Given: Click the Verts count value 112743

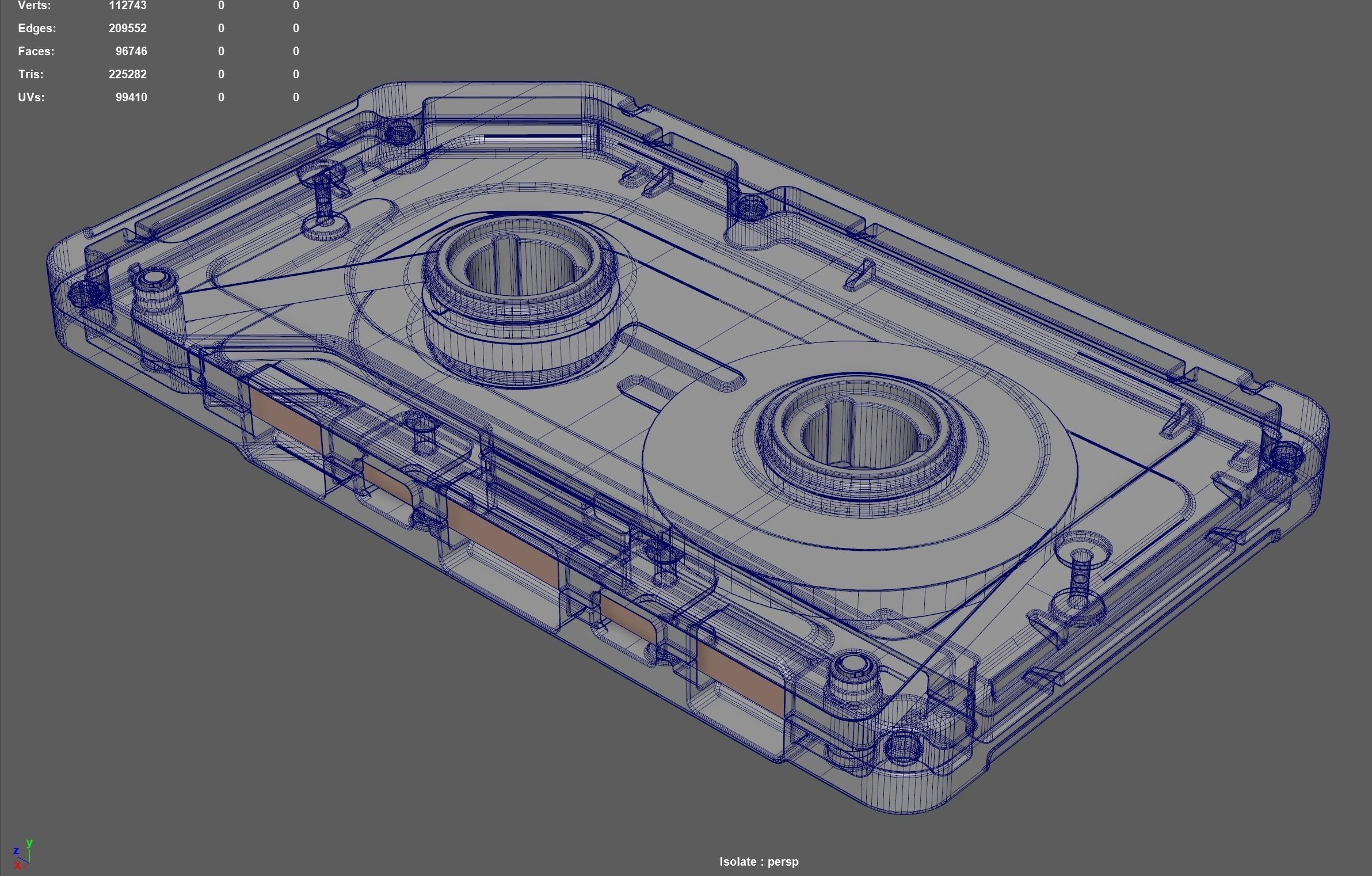Looking at the screenshot, I should pos(127,6).
